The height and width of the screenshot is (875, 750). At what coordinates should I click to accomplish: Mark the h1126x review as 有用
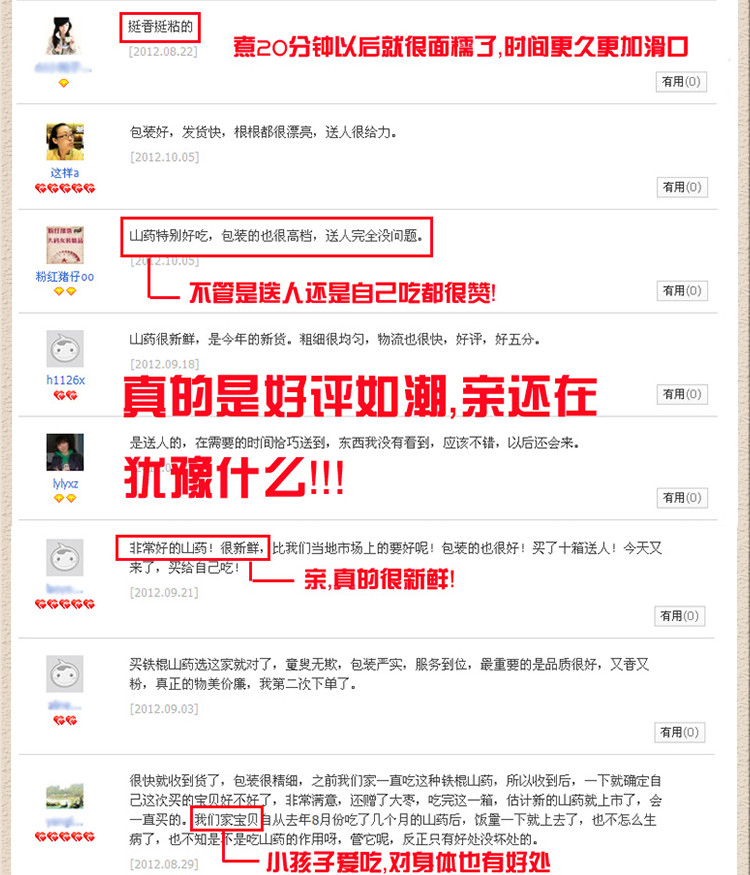[x=682, y=394]
